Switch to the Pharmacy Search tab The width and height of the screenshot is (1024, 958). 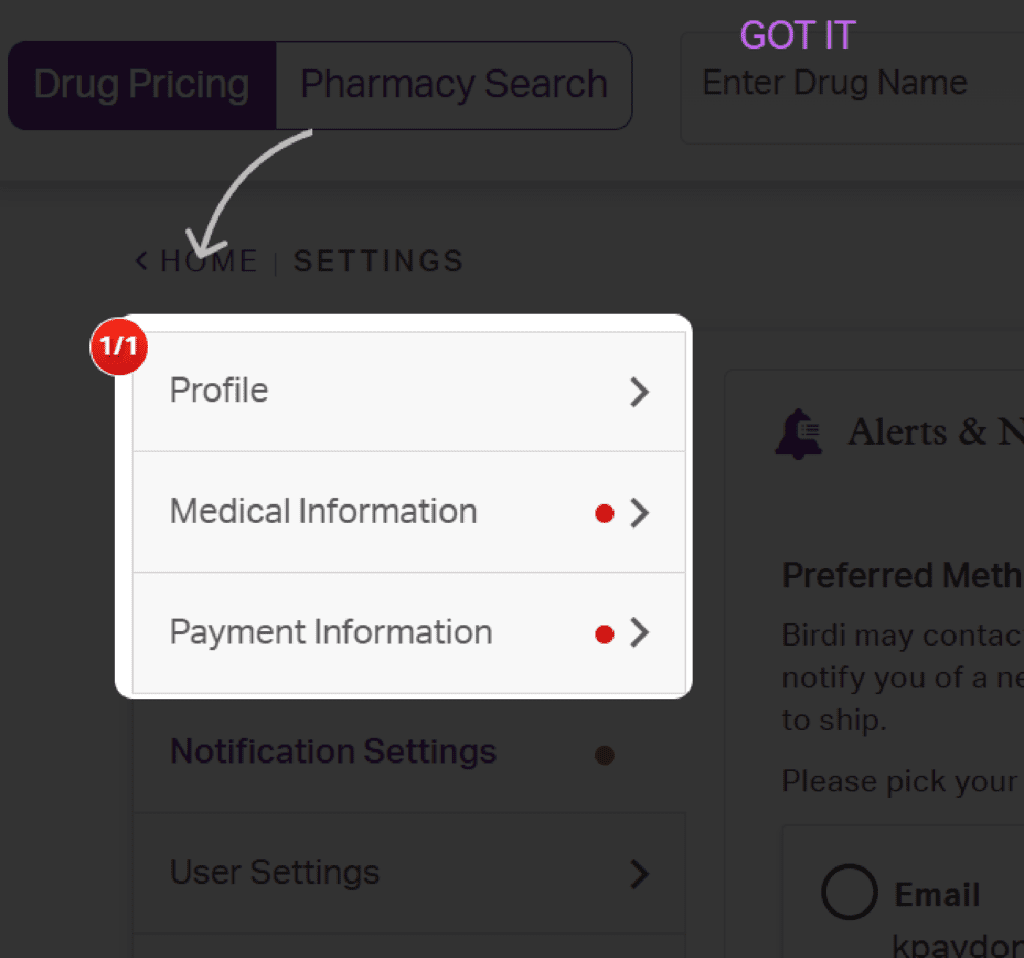click(454, 85)
